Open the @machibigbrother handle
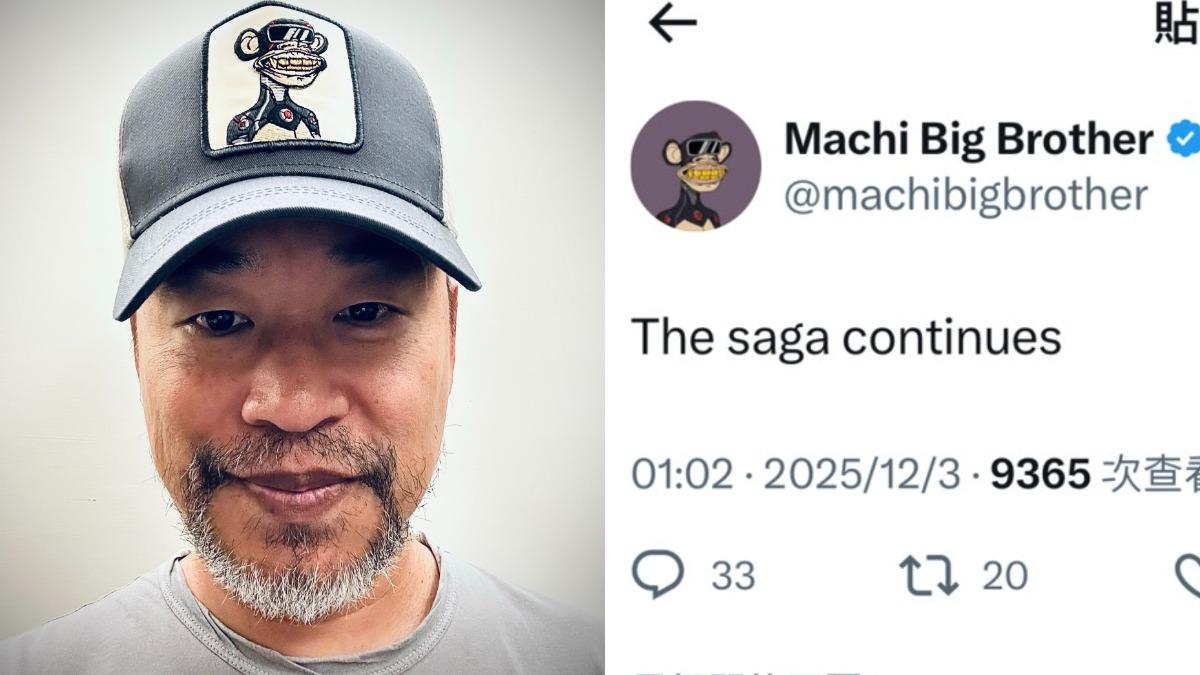 [x=965, y=195]
